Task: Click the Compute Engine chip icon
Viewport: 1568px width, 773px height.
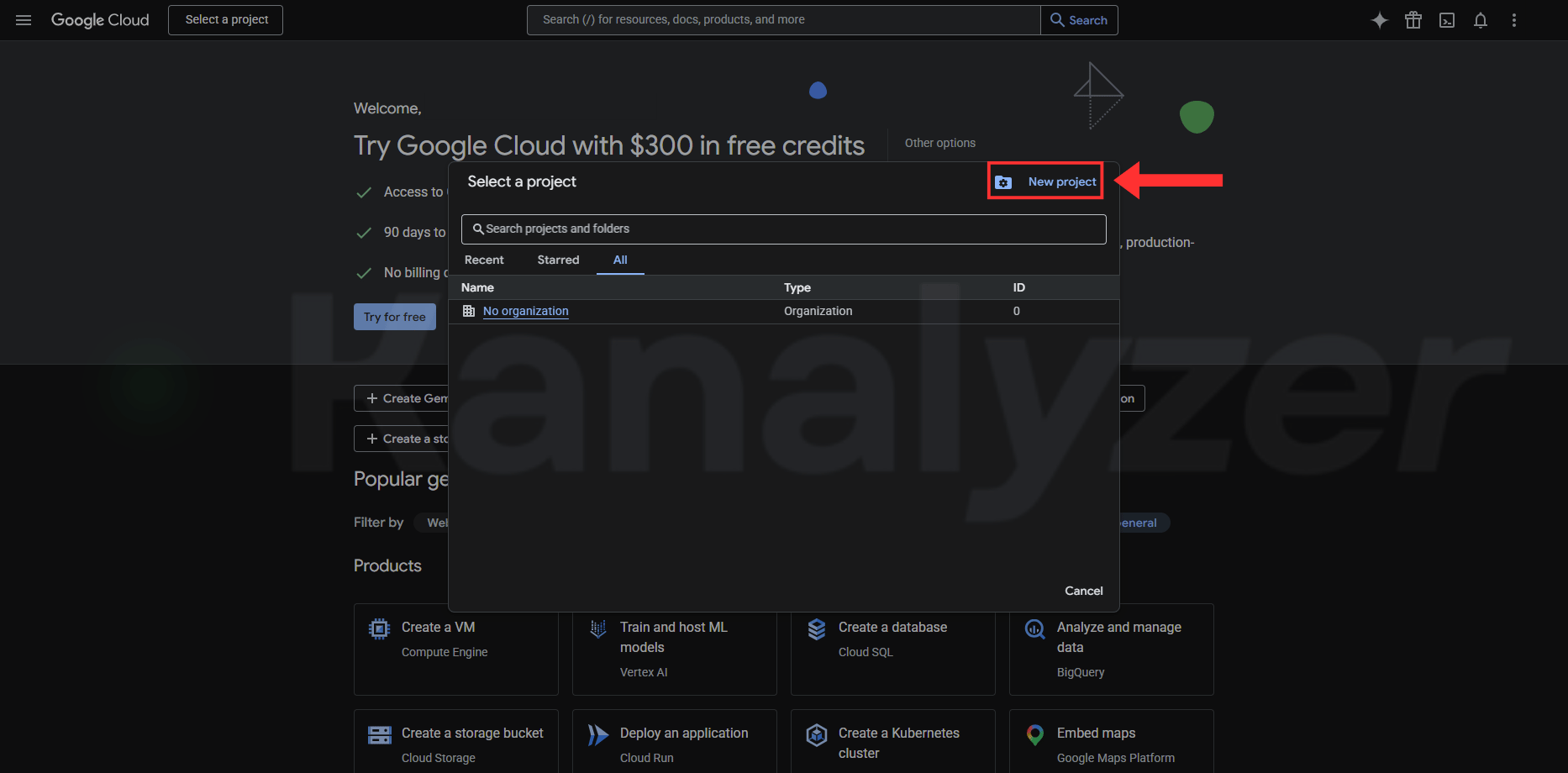Action: (380, 628)
